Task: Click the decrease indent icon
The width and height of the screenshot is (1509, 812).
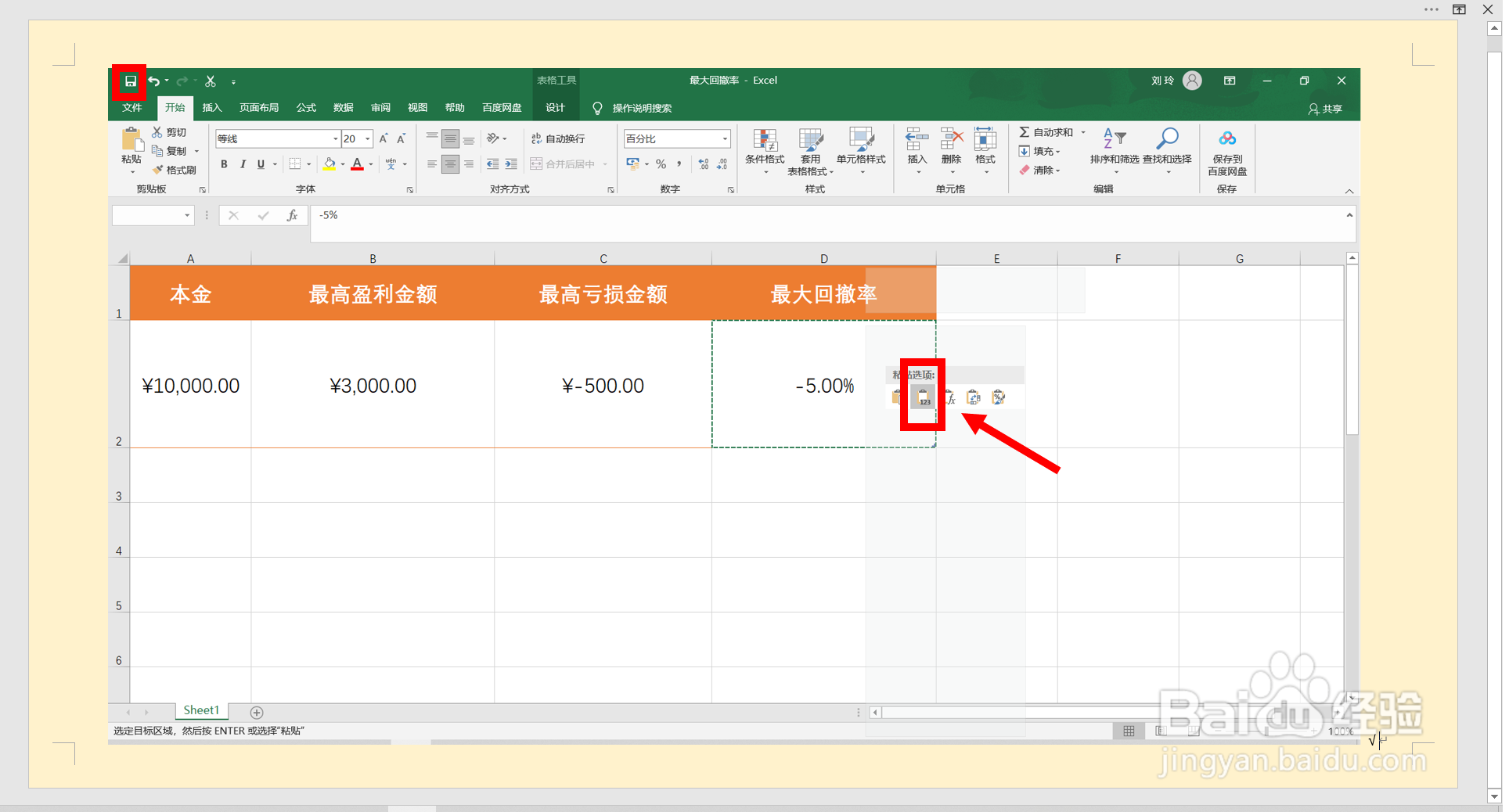Action: pyautogui.click(x=492, y=164)
